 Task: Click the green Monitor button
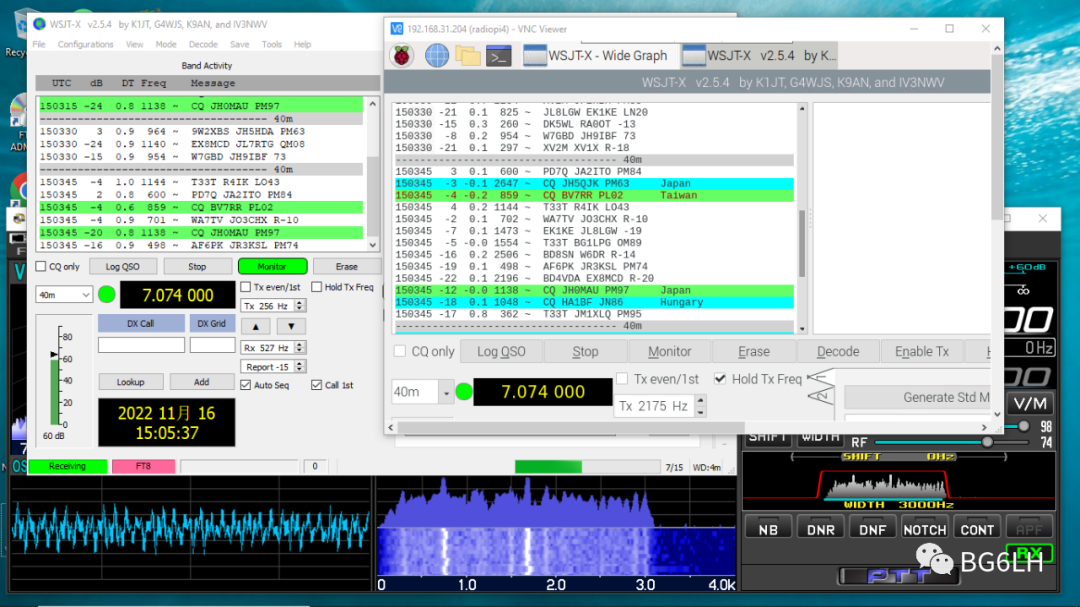272,267
